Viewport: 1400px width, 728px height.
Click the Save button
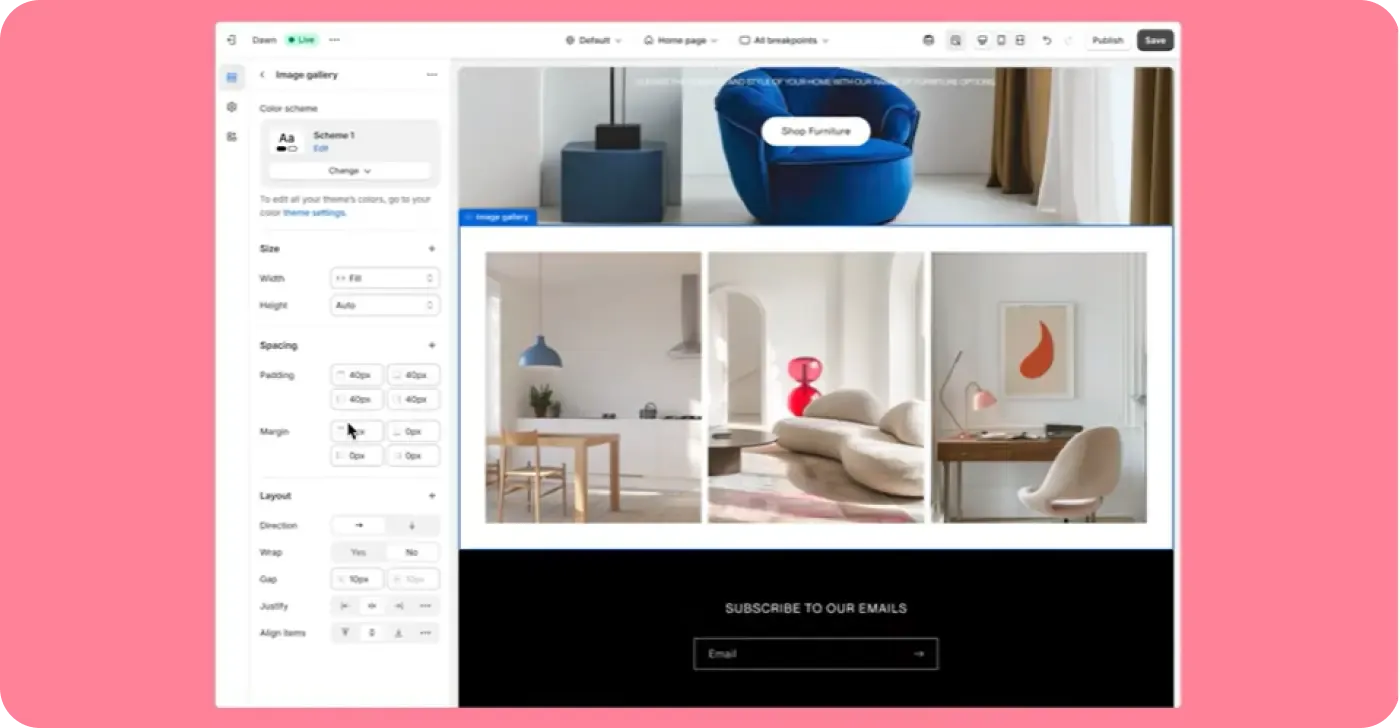coord(1155,41)
